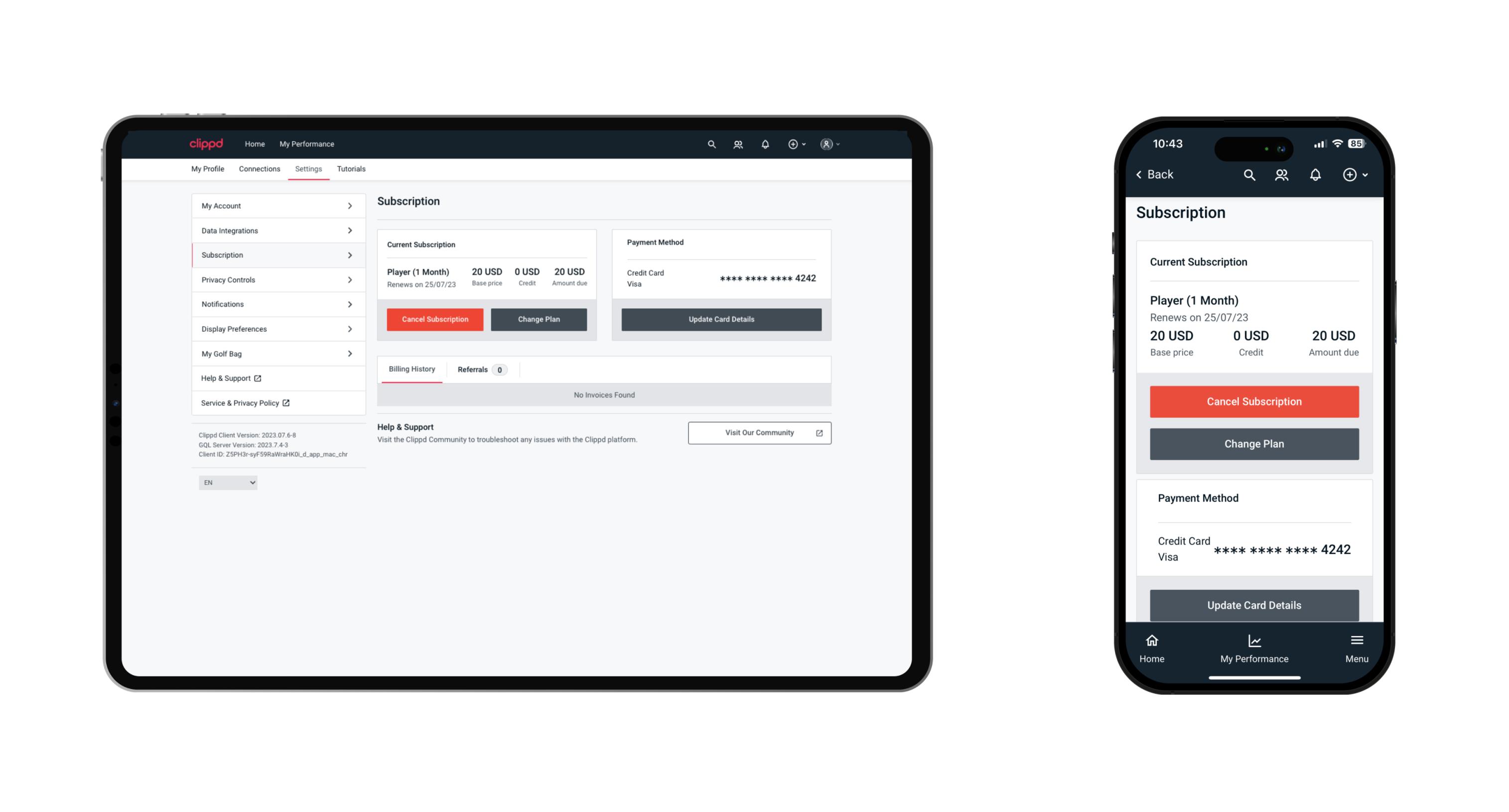
Task: Click the Change Plan button
Action: [540, 319]
